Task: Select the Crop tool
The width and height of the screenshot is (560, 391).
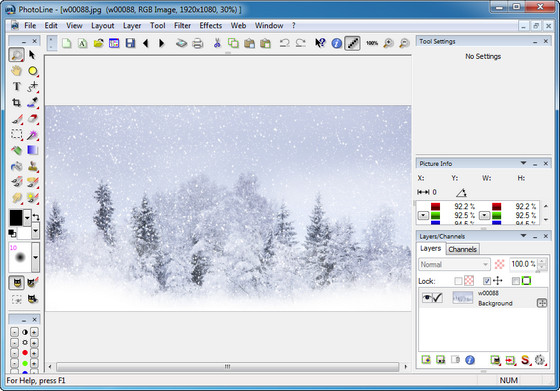Action: pyautogui.click(x=16, y=102)
